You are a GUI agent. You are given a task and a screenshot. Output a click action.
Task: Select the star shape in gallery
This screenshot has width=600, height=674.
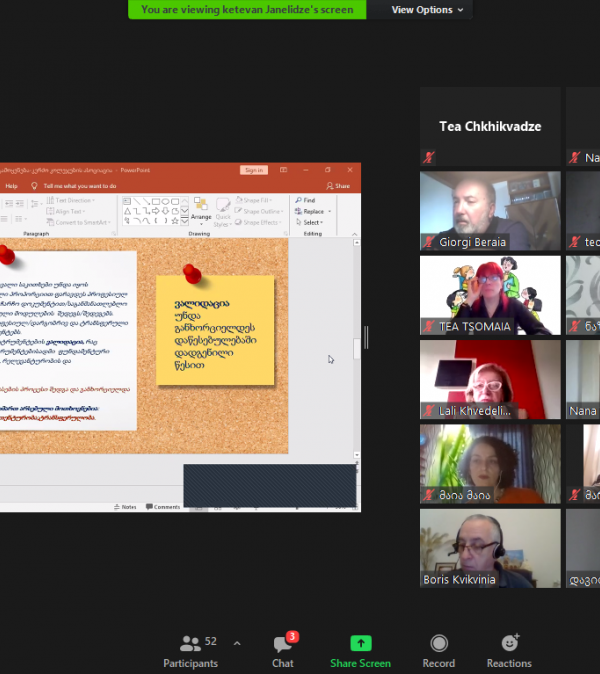pyautogui.click(x=175, y=221)
